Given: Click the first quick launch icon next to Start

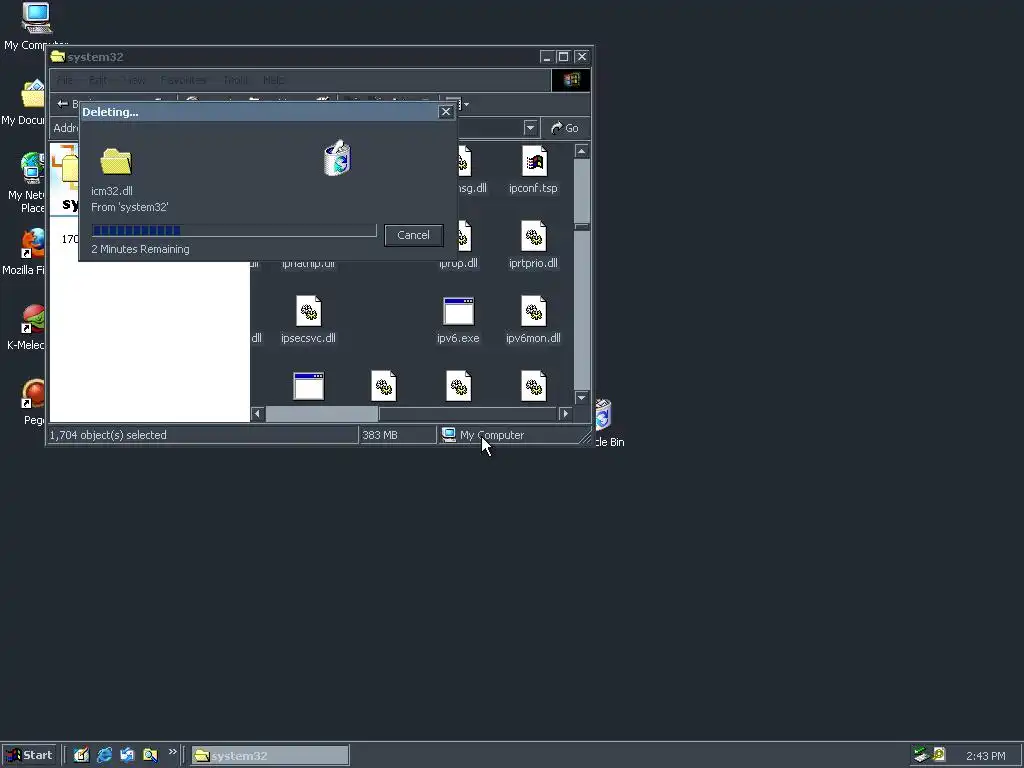Looking at the screenshot, I should [81, 755].
